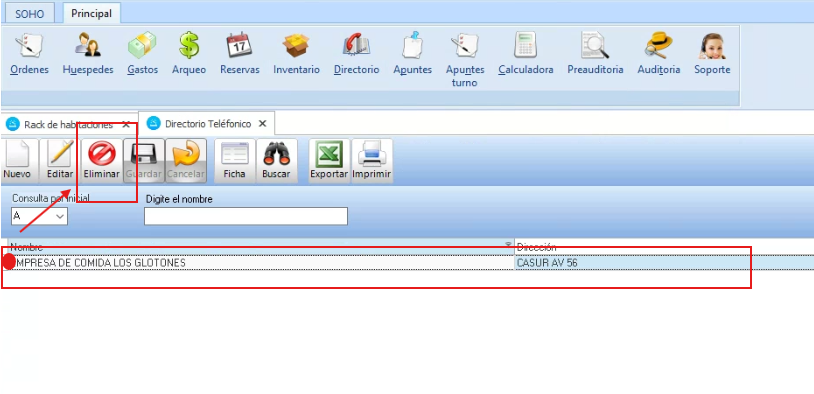Viewport: 814px width, 394px height.
Task: Select the Principal ribbon tab
Action: [x=91, y=13]
